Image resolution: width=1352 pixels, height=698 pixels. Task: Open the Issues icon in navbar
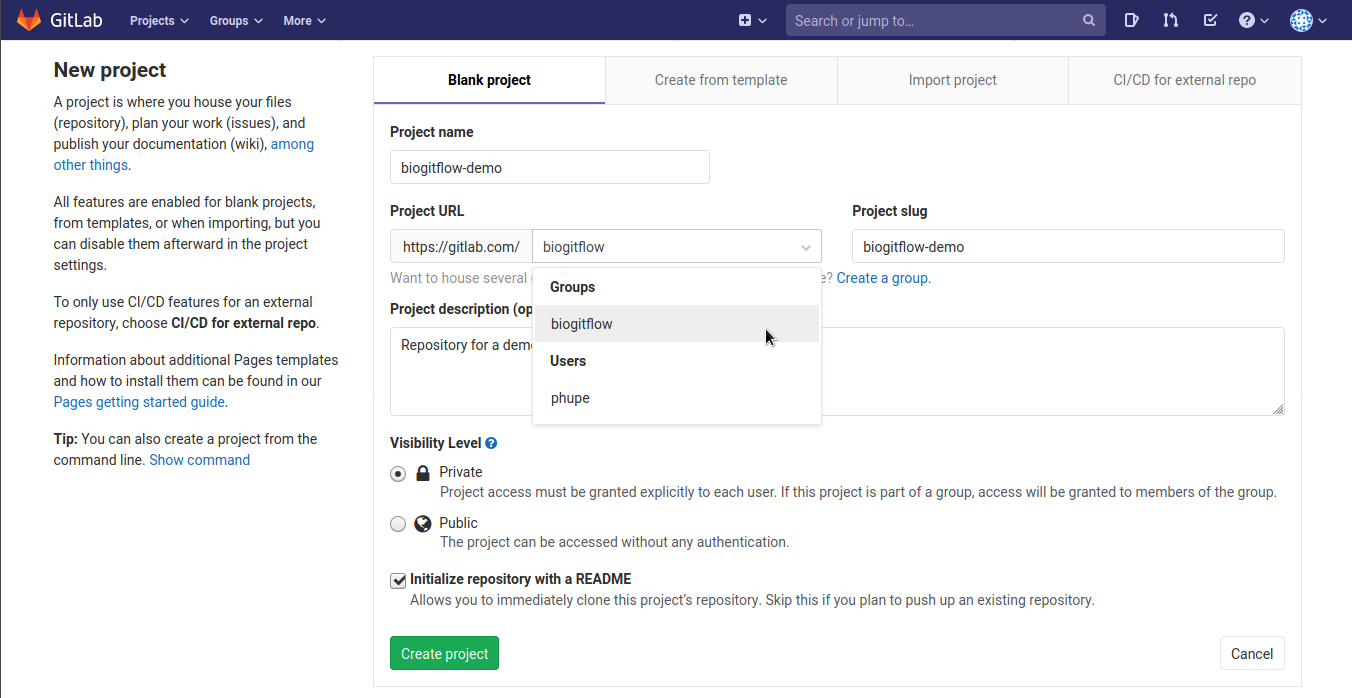pos(1131,20)
